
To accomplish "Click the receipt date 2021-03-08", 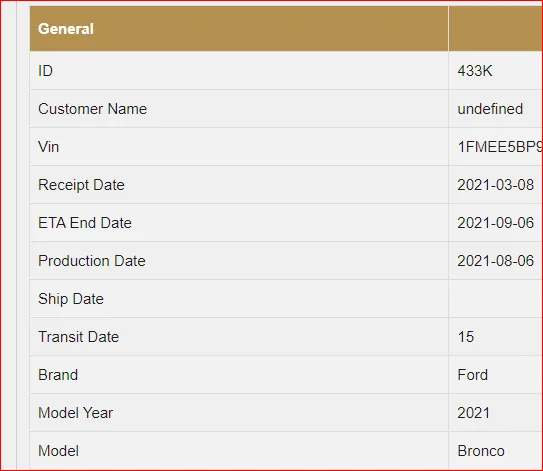I will 496,185.
